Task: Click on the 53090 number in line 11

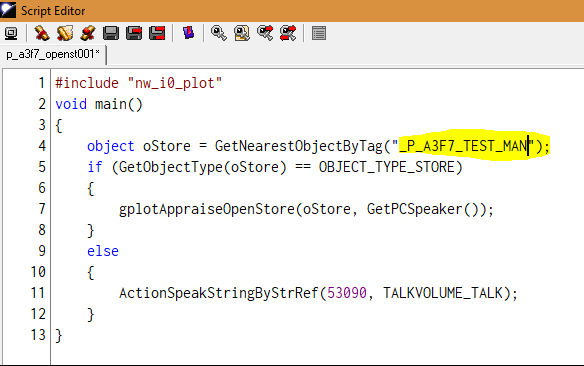Action: pos(347,293)
